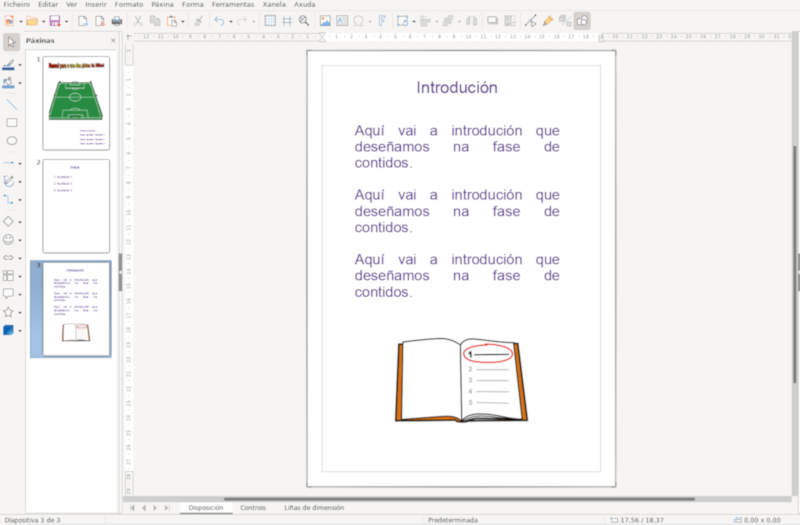
Task: Click the print icon in toolbar
Action: [x=117, y=21]
